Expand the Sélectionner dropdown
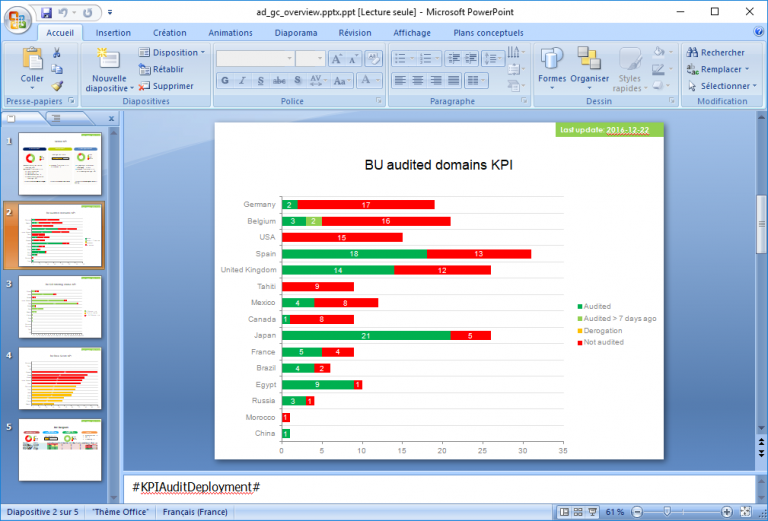768x521 pixels. (718, 86)
